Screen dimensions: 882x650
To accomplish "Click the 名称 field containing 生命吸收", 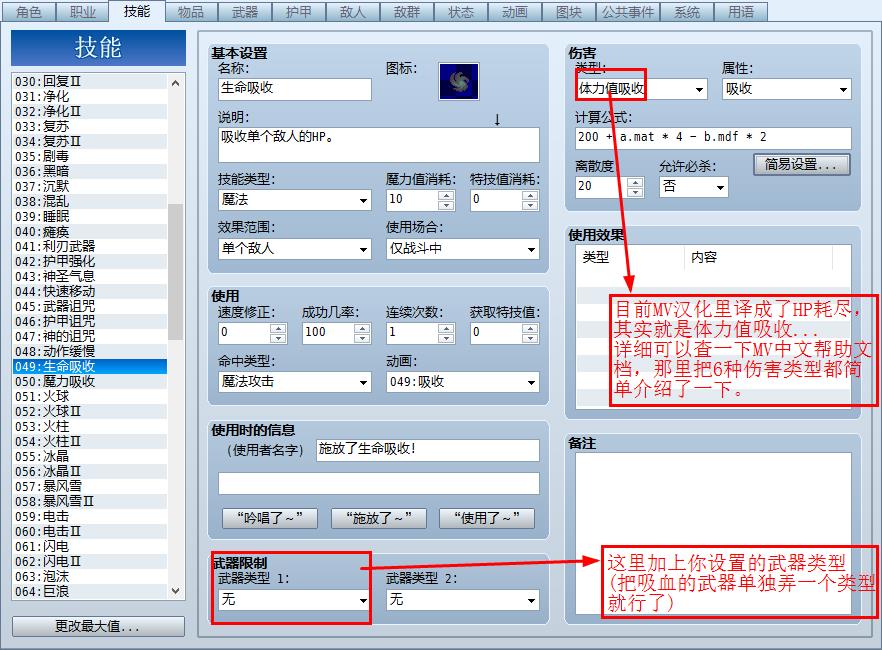I will (295, 89).
